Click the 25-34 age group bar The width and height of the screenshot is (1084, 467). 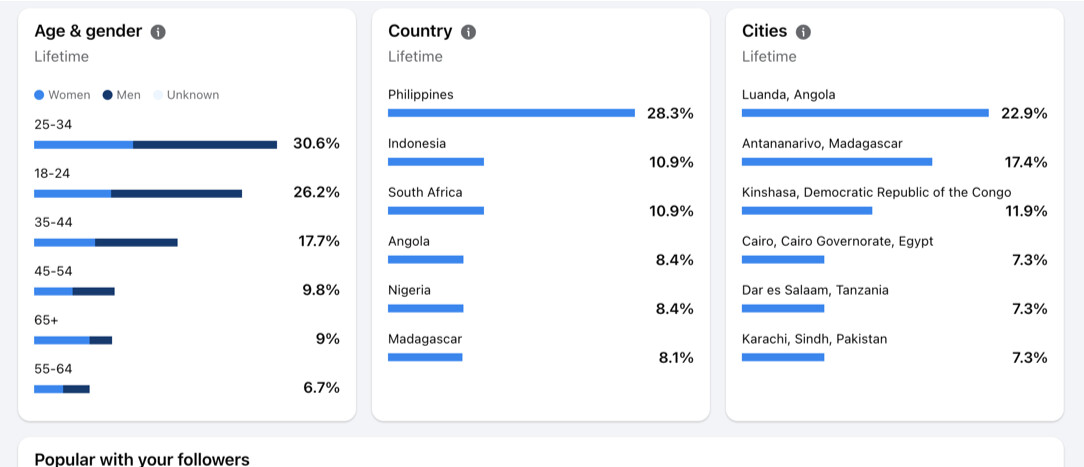tap(156, 145)
